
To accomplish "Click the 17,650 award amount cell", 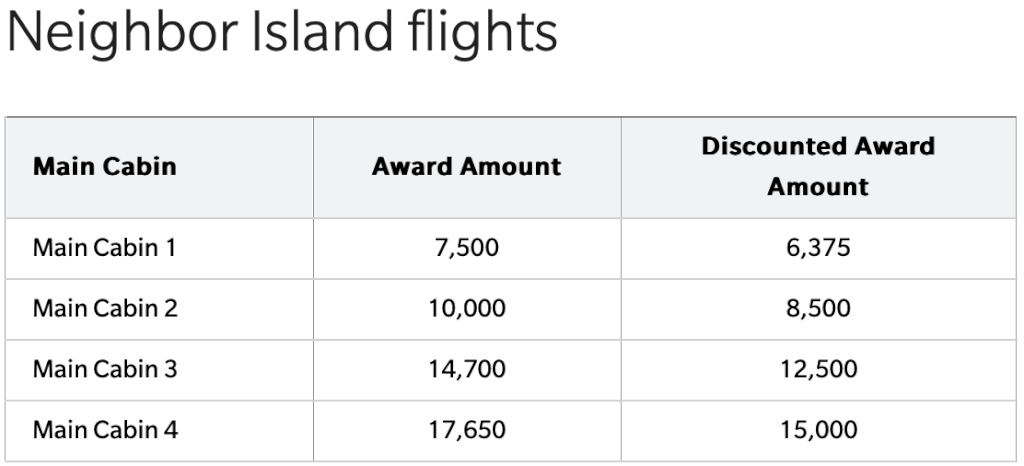I will (467, 430).
